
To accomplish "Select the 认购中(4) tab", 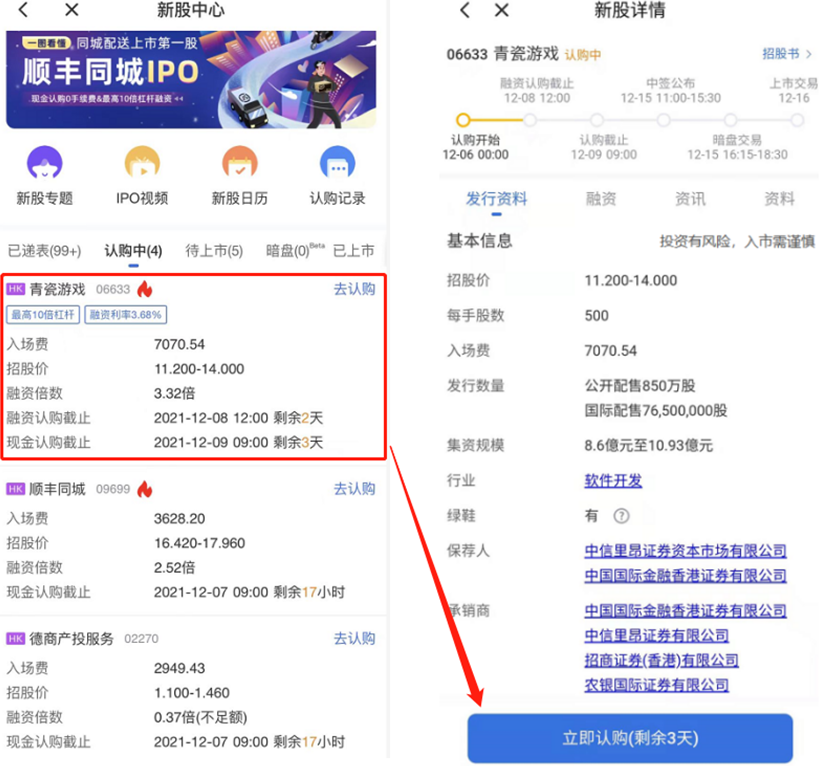I will (133, 251).
